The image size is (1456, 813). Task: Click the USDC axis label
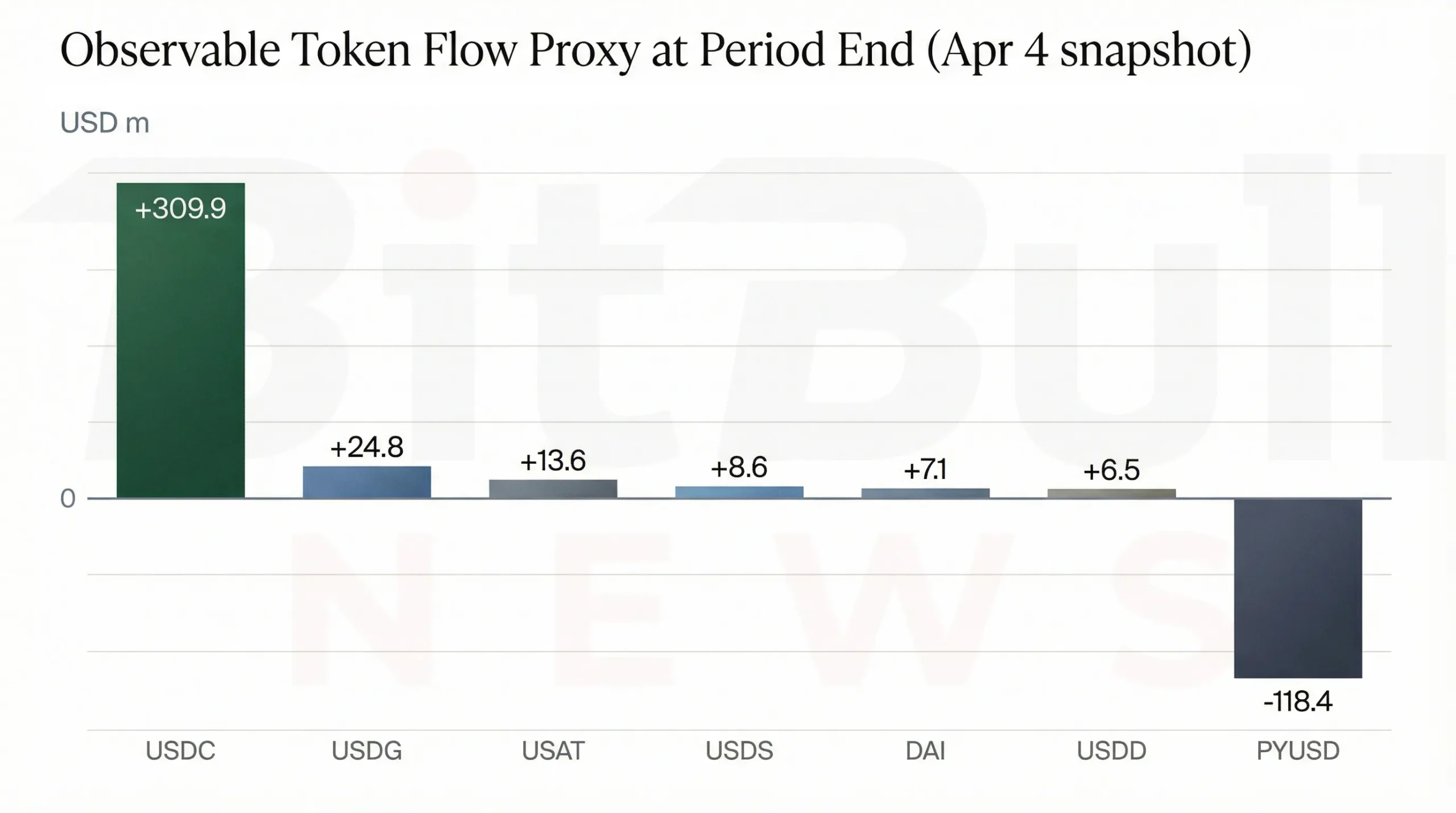pos(180,751)
